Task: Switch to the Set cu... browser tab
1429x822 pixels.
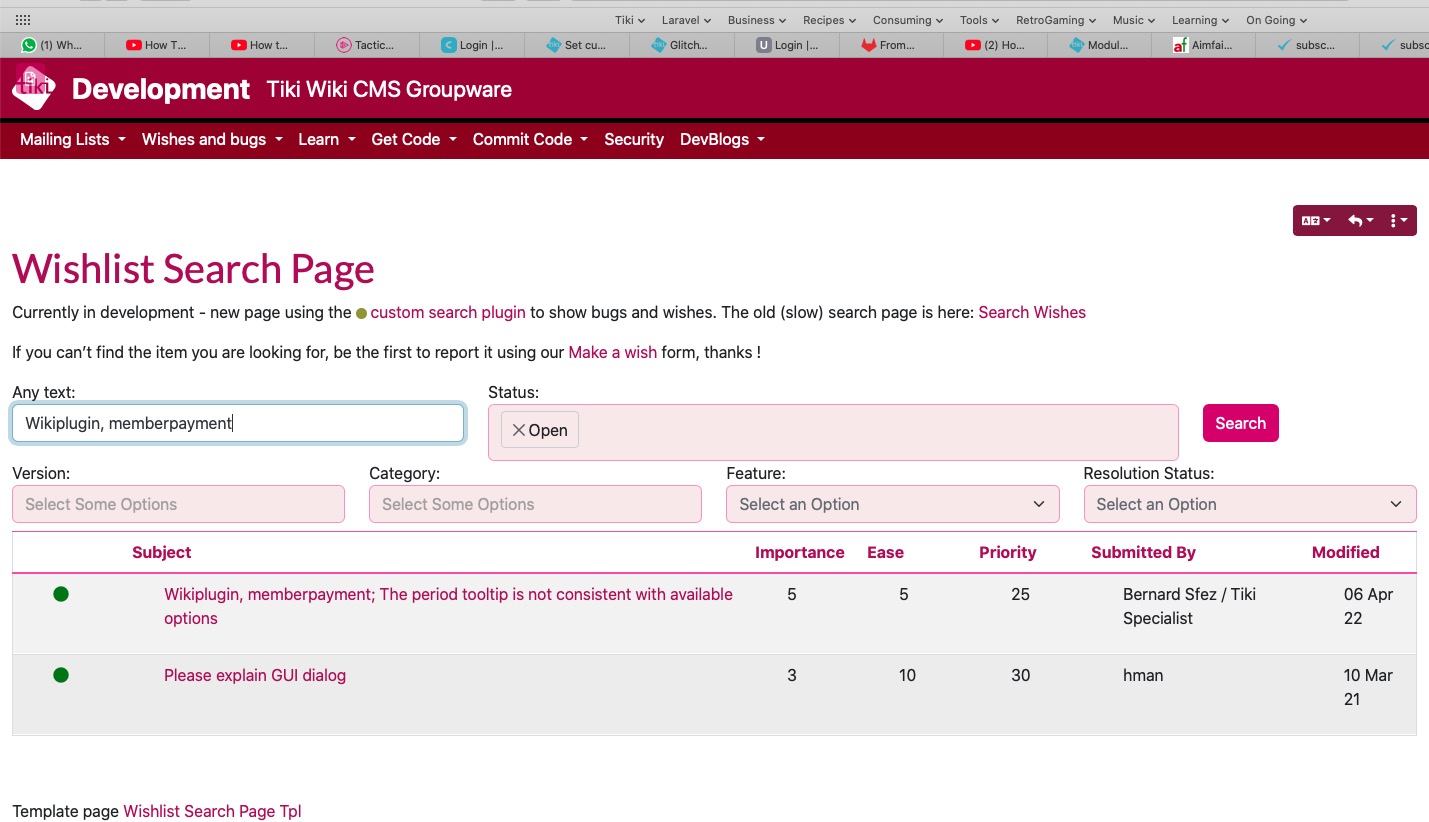Action: tap(576, 45)
